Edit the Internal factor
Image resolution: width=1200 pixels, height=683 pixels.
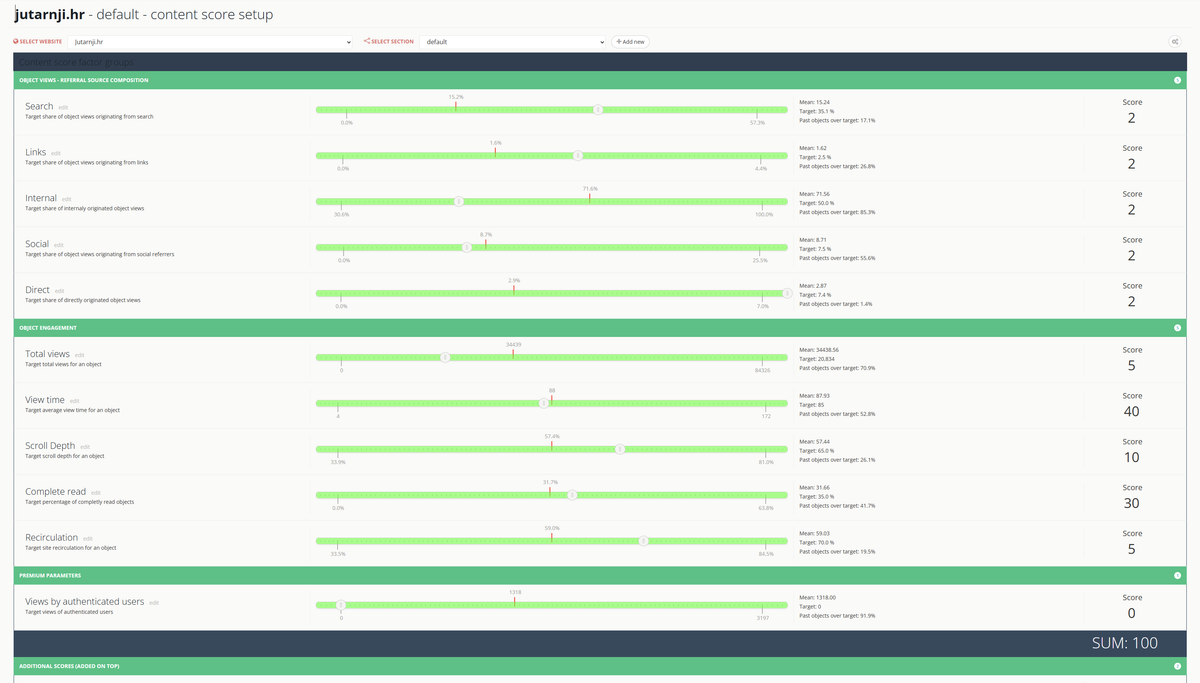pyautogui.click(x=66, y=199)
